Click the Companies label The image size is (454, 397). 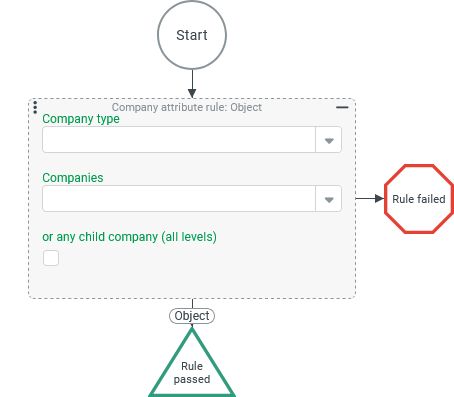pyautogui.click(x=73, y=178)
